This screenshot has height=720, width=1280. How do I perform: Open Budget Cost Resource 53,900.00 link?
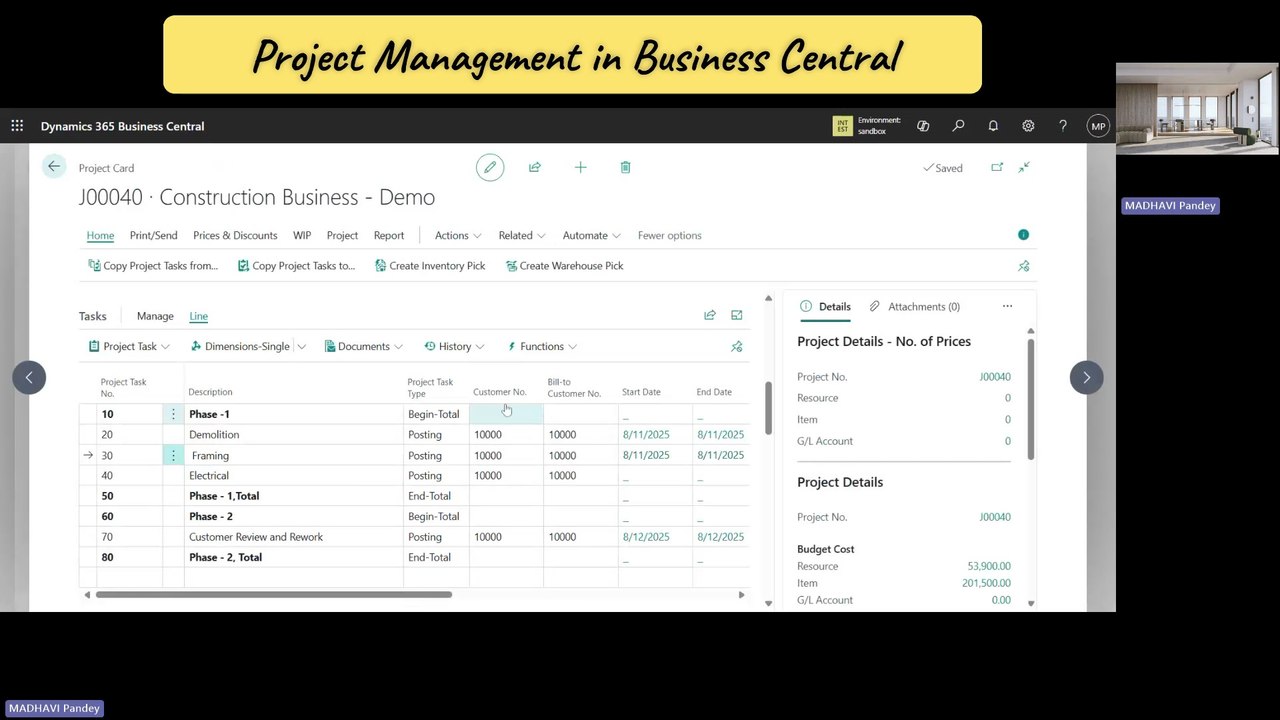(989, 566)
